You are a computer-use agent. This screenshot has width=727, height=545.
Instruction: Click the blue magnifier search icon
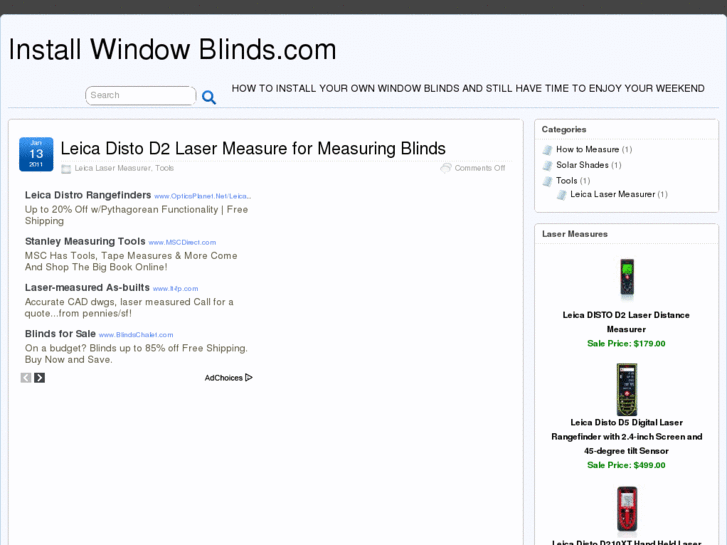[209, 97]
